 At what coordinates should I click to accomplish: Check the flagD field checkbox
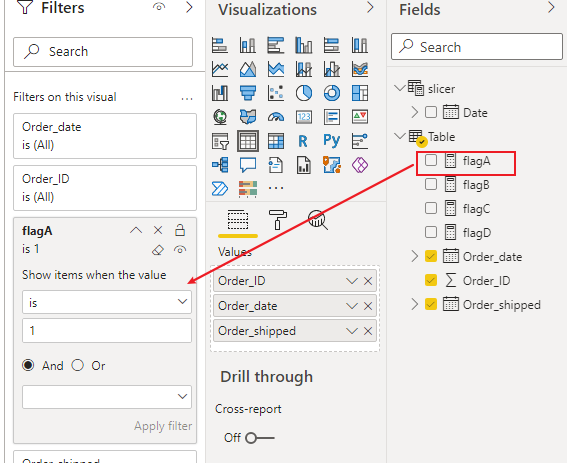click(x=431, y=232)
